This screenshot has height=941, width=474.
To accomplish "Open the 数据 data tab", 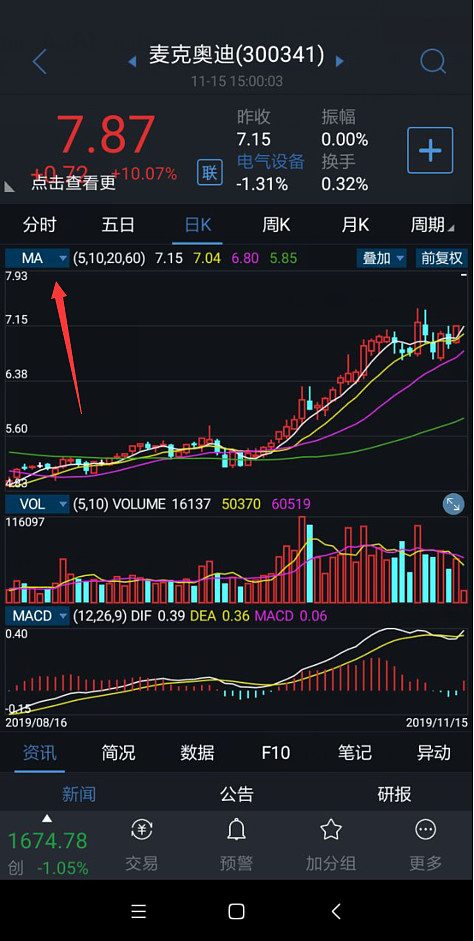I will 197,753.
